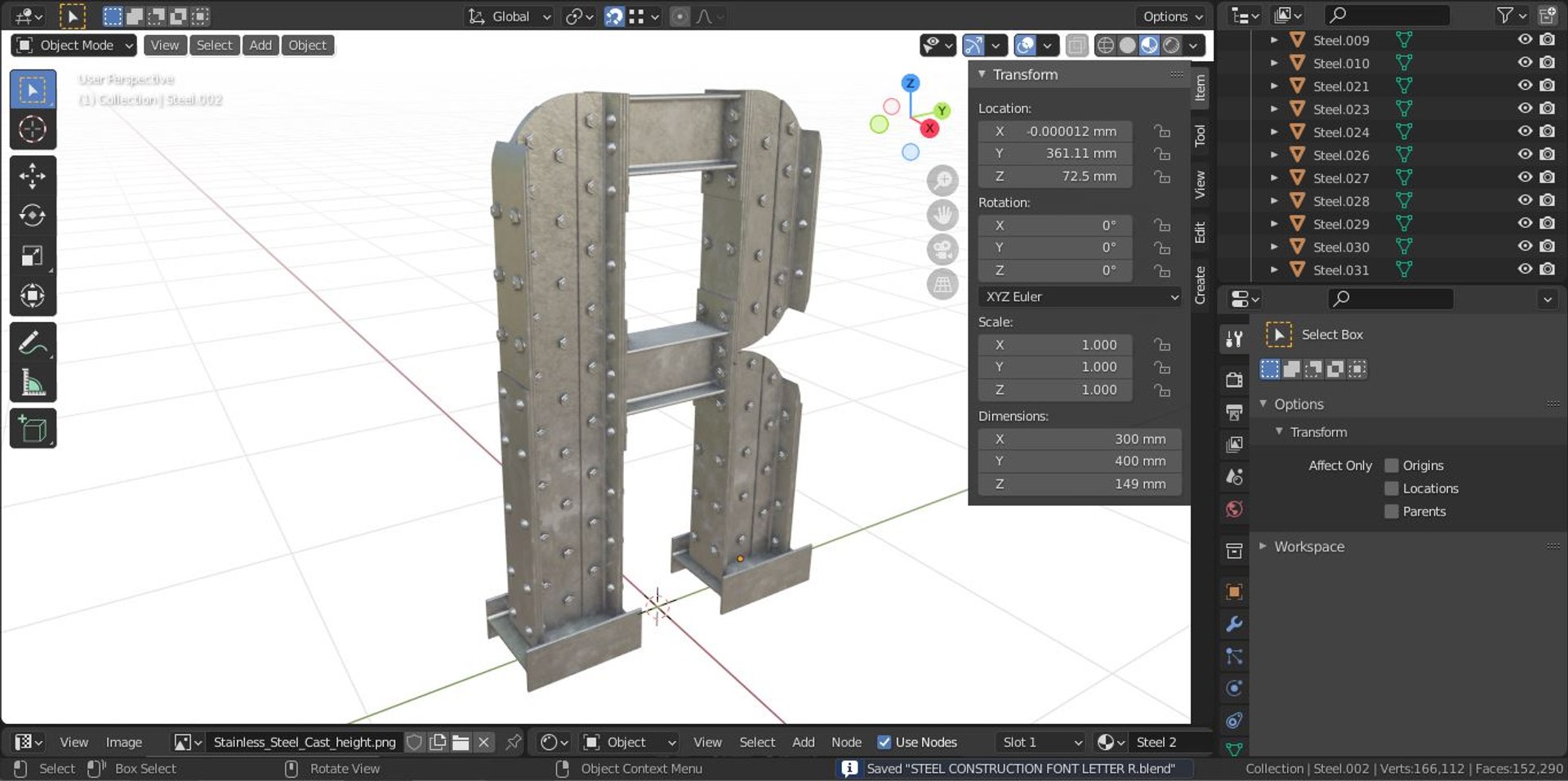Click the Location Y 361.11 mm field
Screen dimensions: 1568x781
(x=1055, y=154)
